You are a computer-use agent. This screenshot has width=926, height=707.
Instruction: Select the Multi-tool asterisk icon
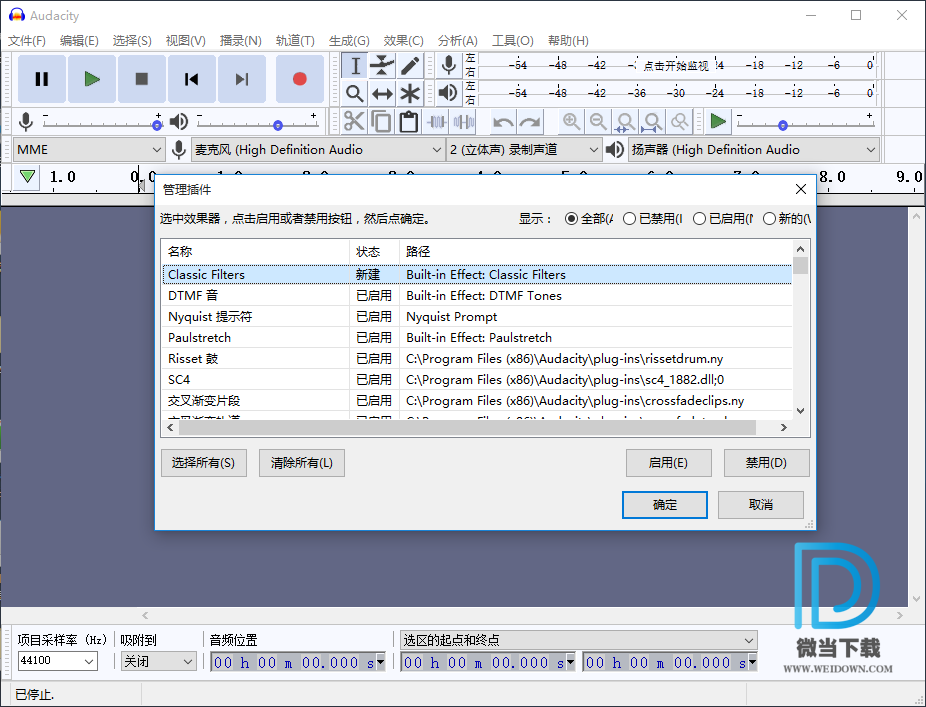pos(410,93)
